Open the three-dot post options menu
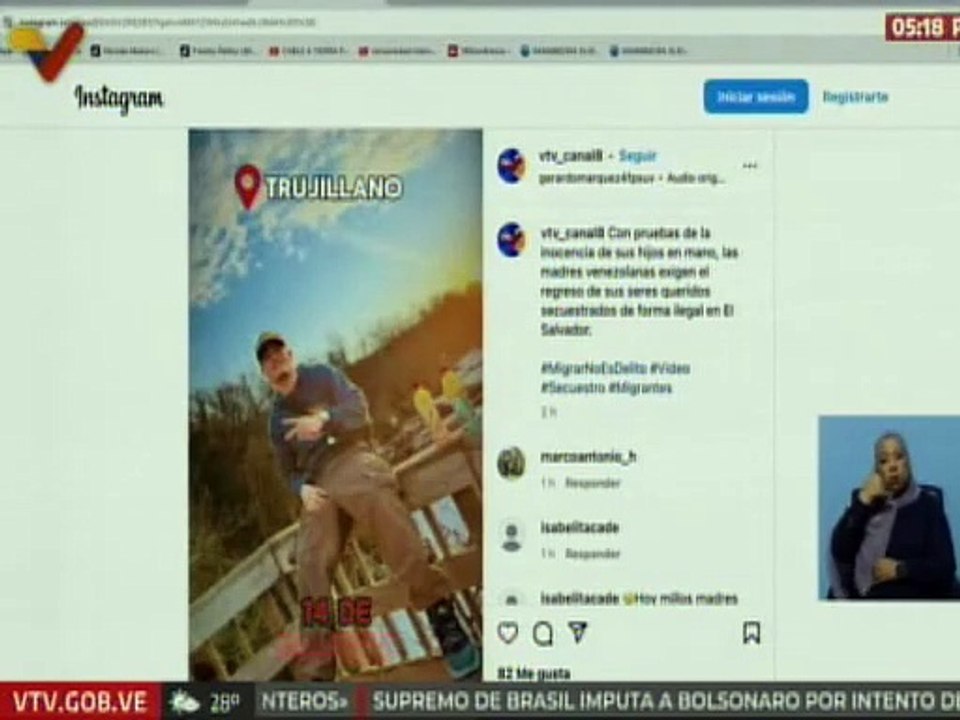The width and height of the screenshot is (960, 720). (749, 166)
